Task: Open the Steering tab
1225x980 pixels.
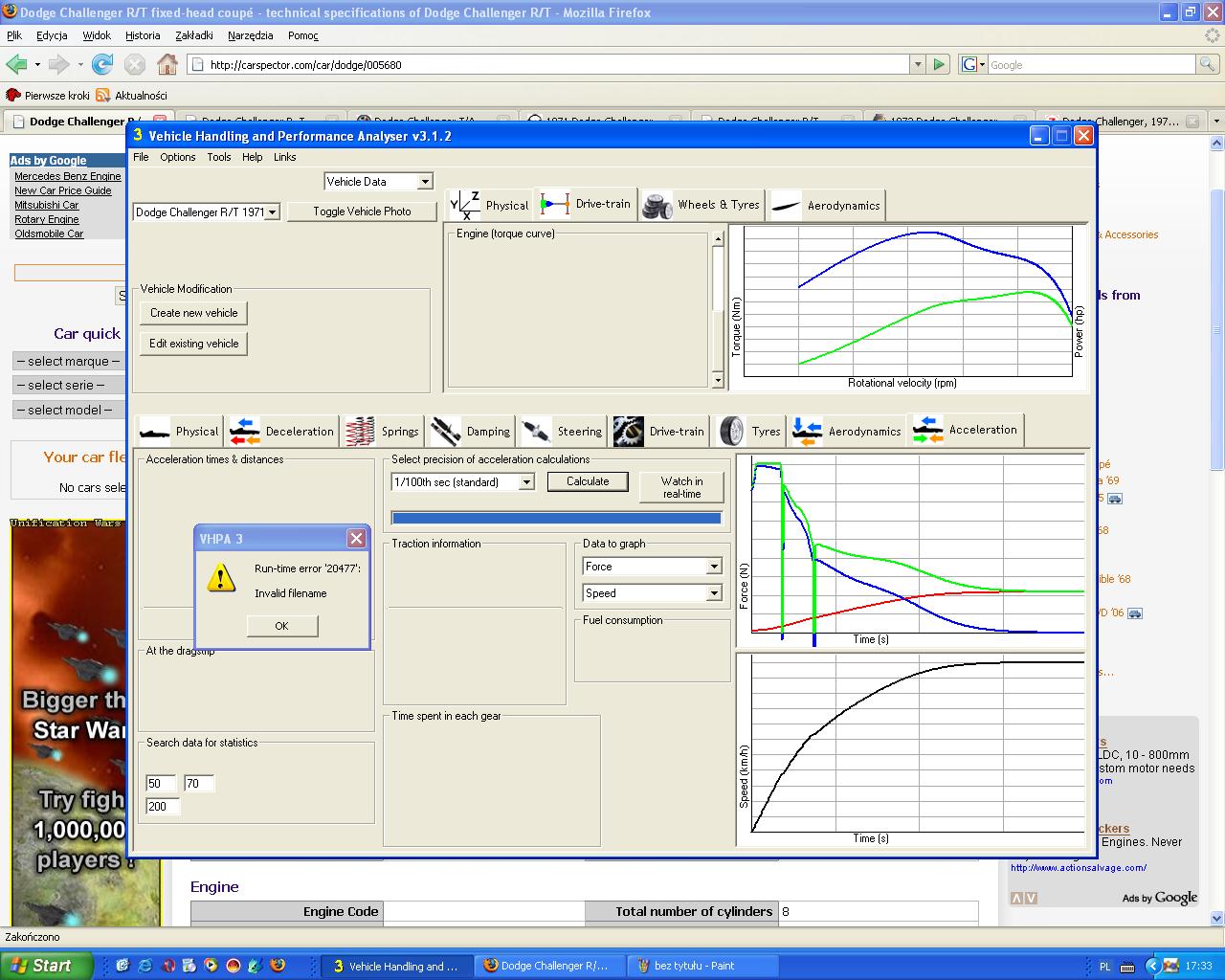Action: click(562, 431)
